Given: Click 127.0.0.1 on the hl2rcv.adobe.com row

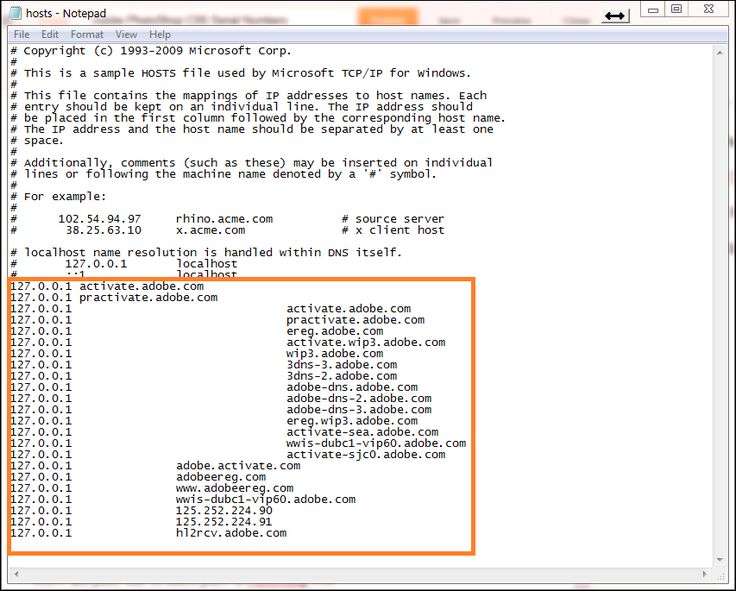Looking at the screenshot, I should pos(41,533).
